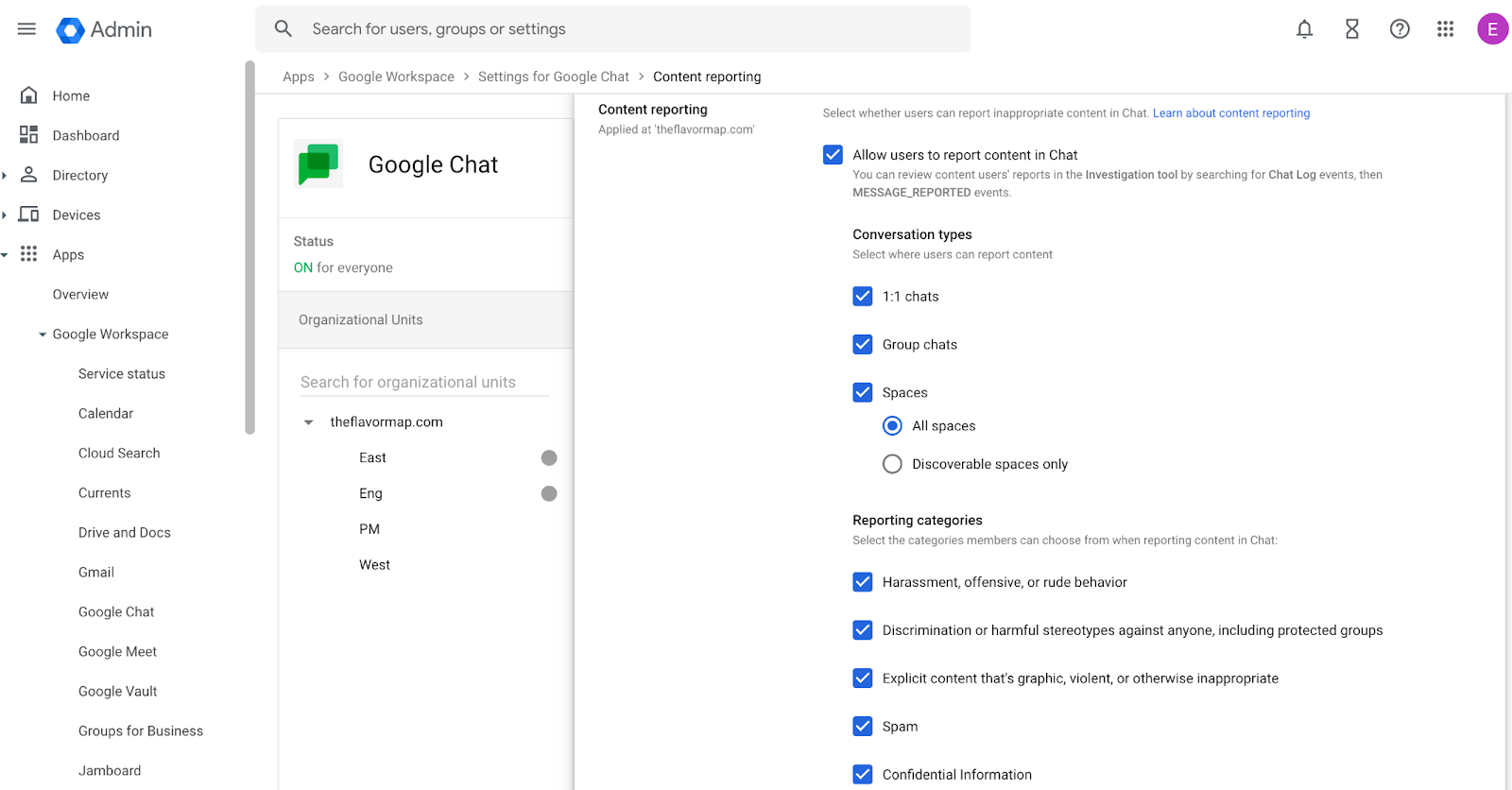This screenshot has width=1512, height=790.
Task: Open Drive and Docs in the sidebar
Action: tap(125, 533)
